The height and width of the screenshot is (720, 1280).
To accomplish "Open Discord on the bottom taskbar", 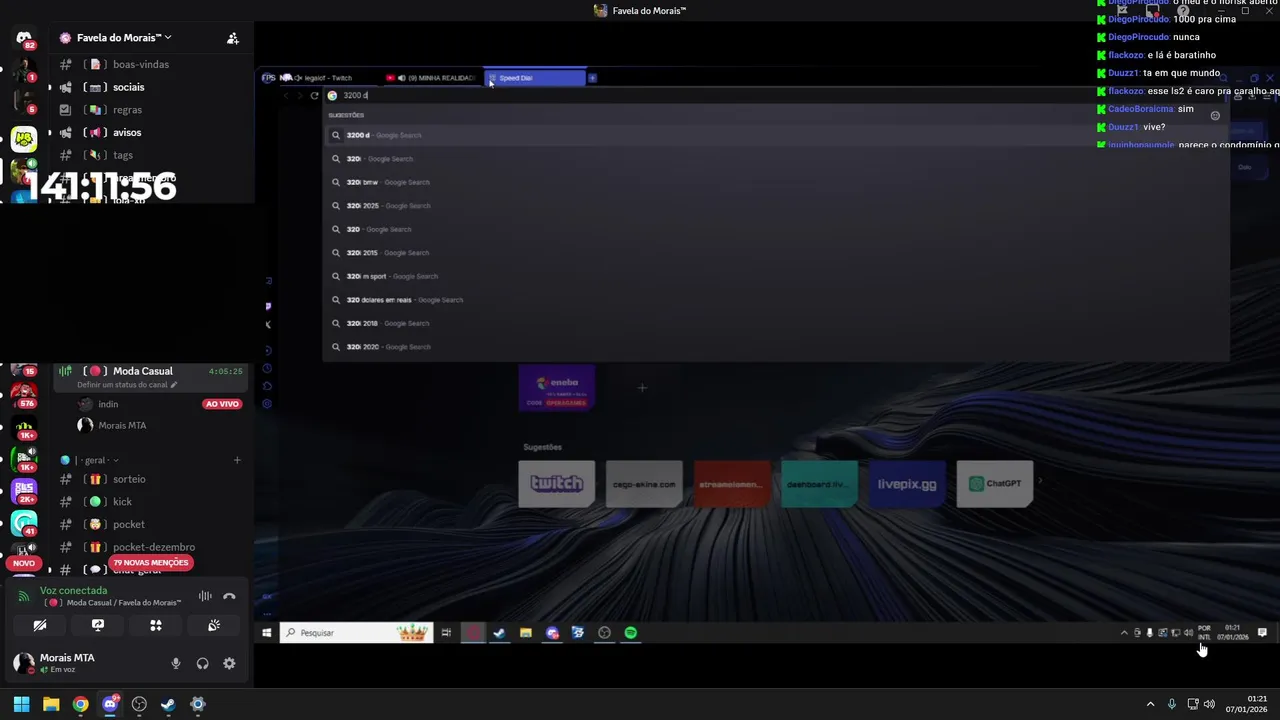I will [x=110, y=704].
